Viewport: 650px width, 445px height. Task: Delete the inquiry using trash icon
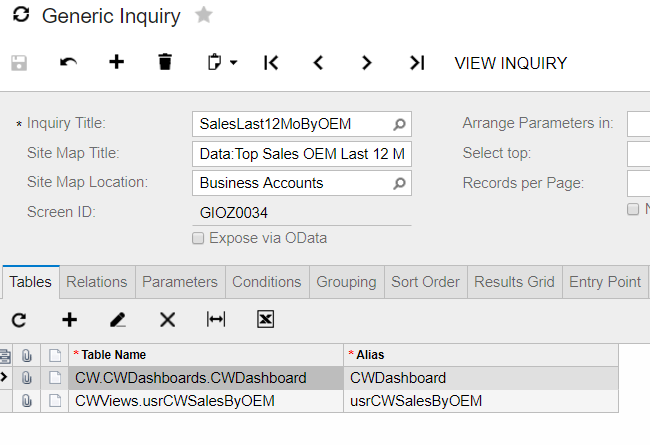pos(165,62)
